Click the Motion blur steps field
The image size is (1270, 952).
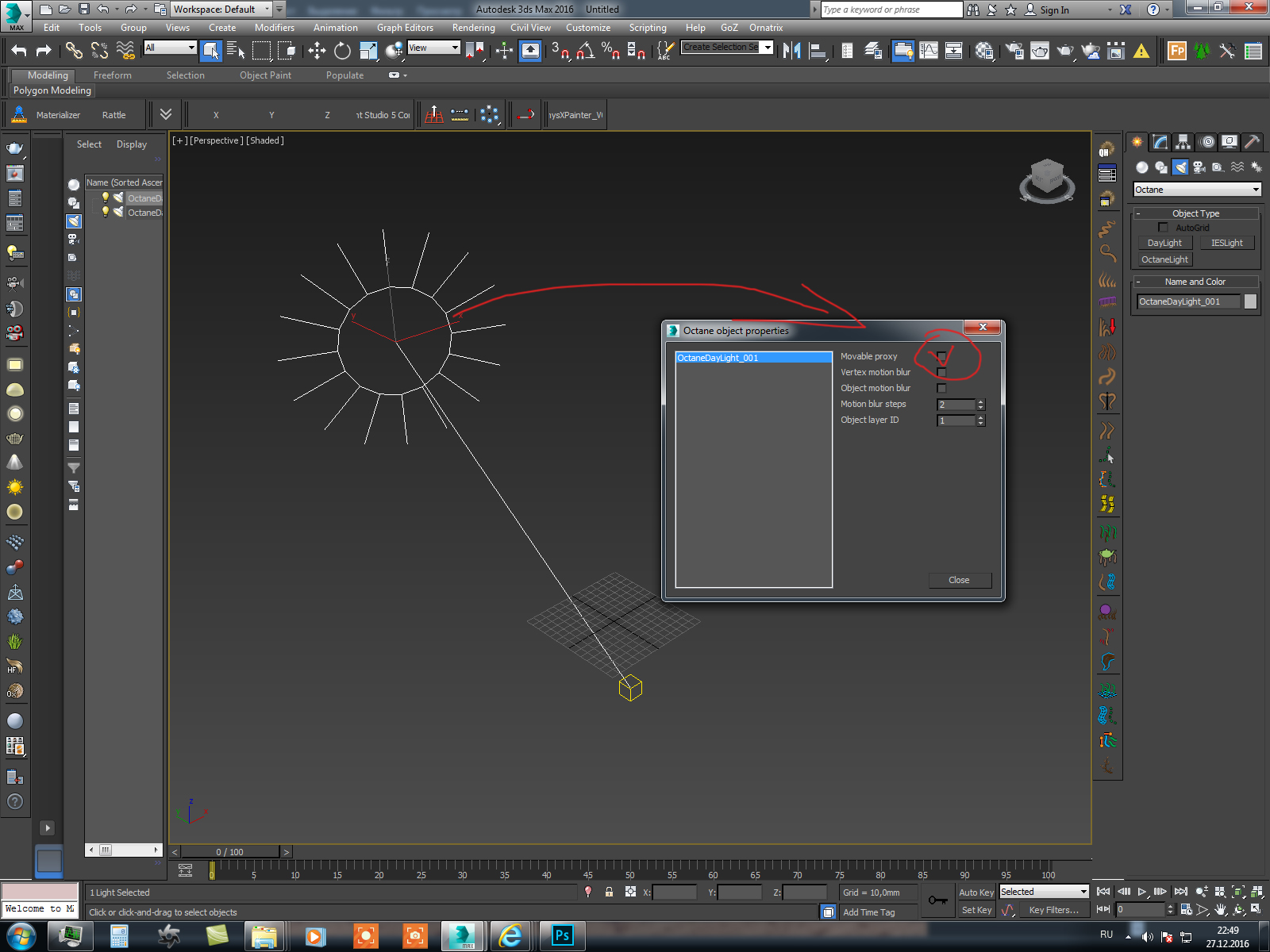pyautogui.click(x=956, y=405)
